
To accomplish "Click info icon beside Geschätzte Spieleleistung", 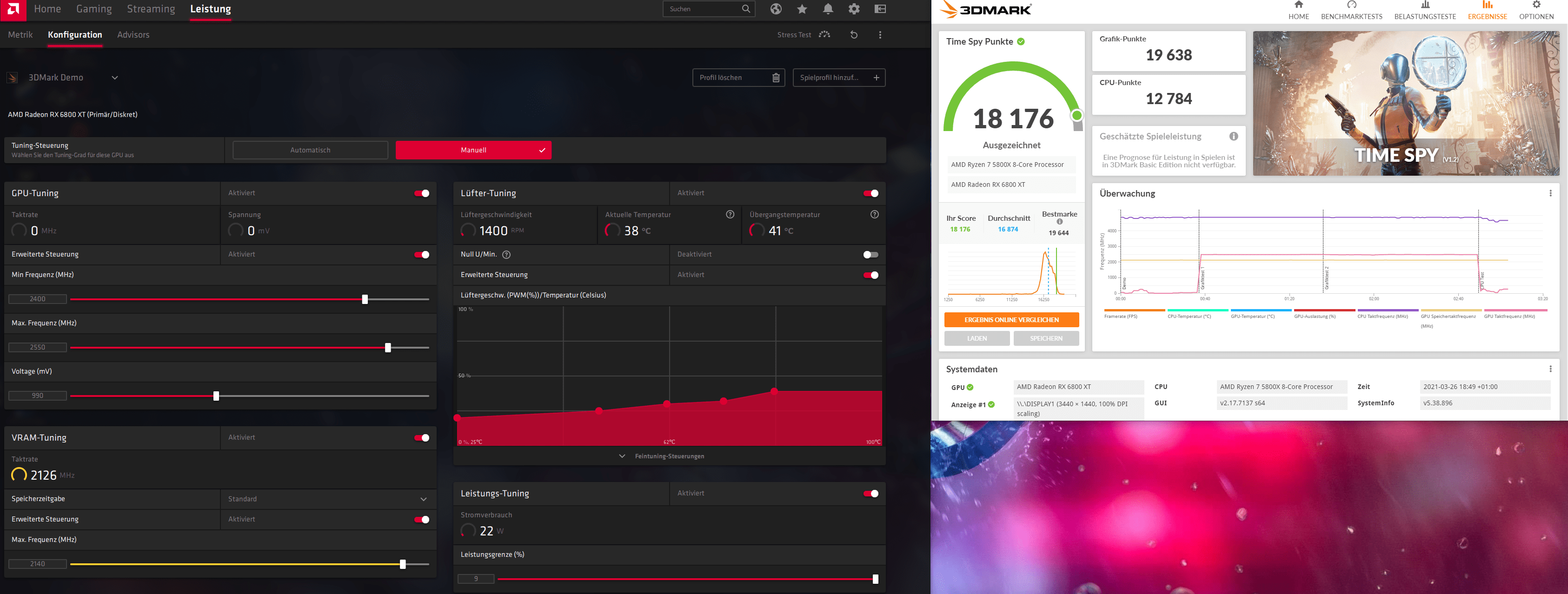I will (1233, 136).
